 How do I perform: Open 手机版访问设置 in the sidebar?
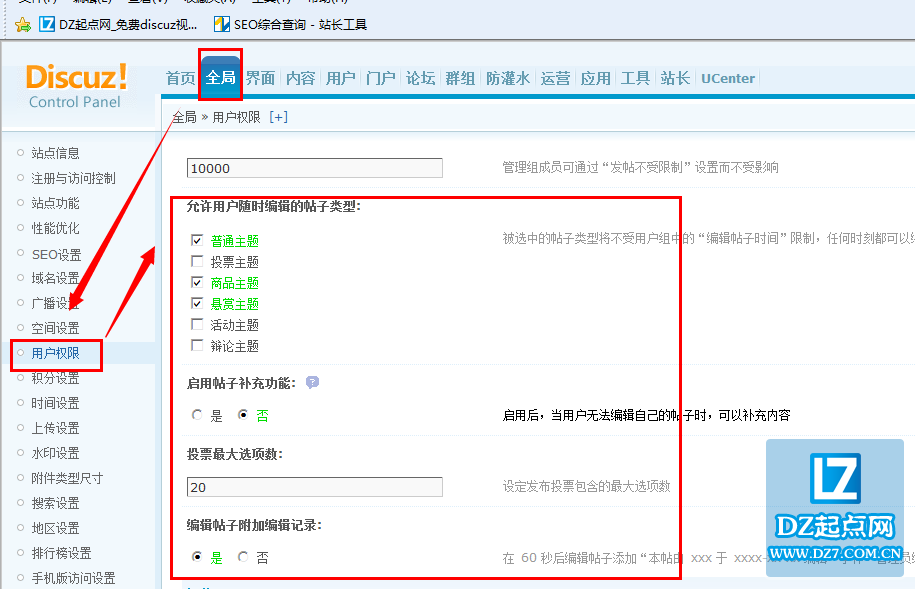click(x=74, y=578)
